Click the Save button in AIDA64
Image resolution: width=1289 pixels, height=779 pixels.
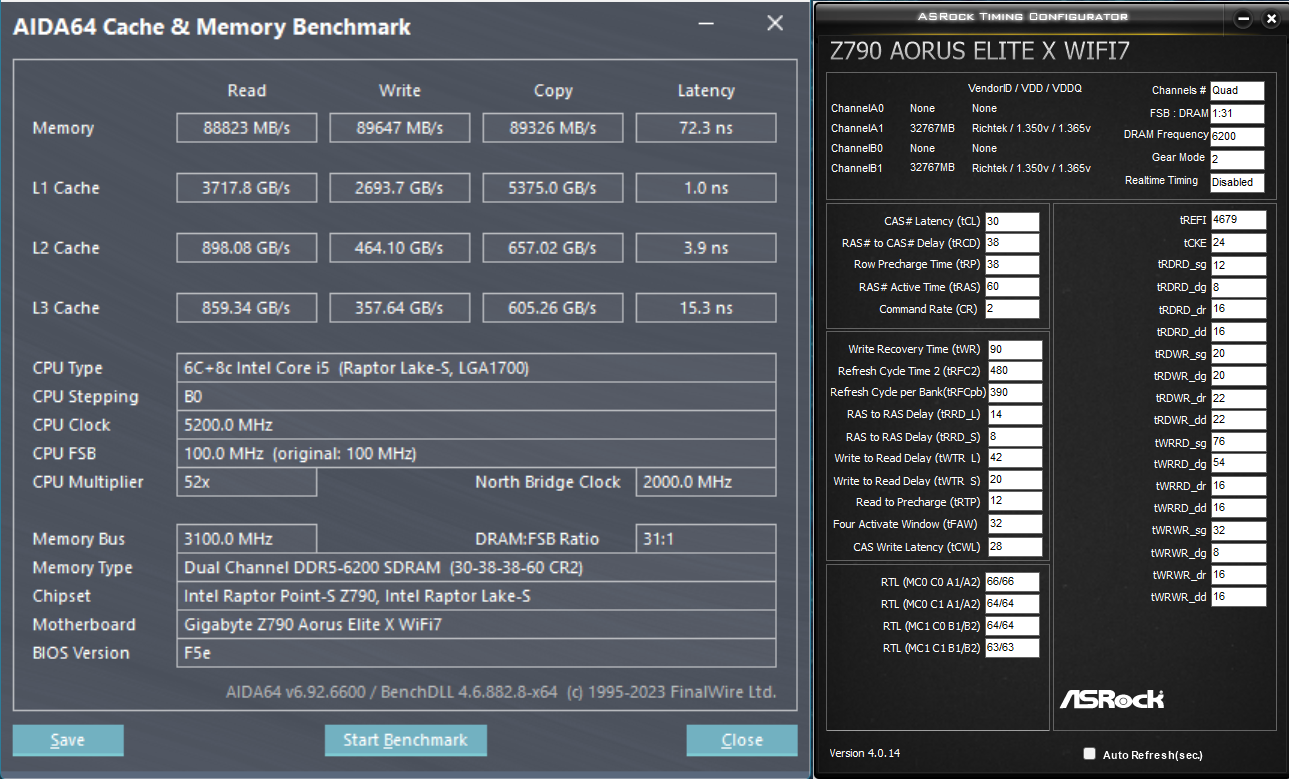click(x=68, y=740)
